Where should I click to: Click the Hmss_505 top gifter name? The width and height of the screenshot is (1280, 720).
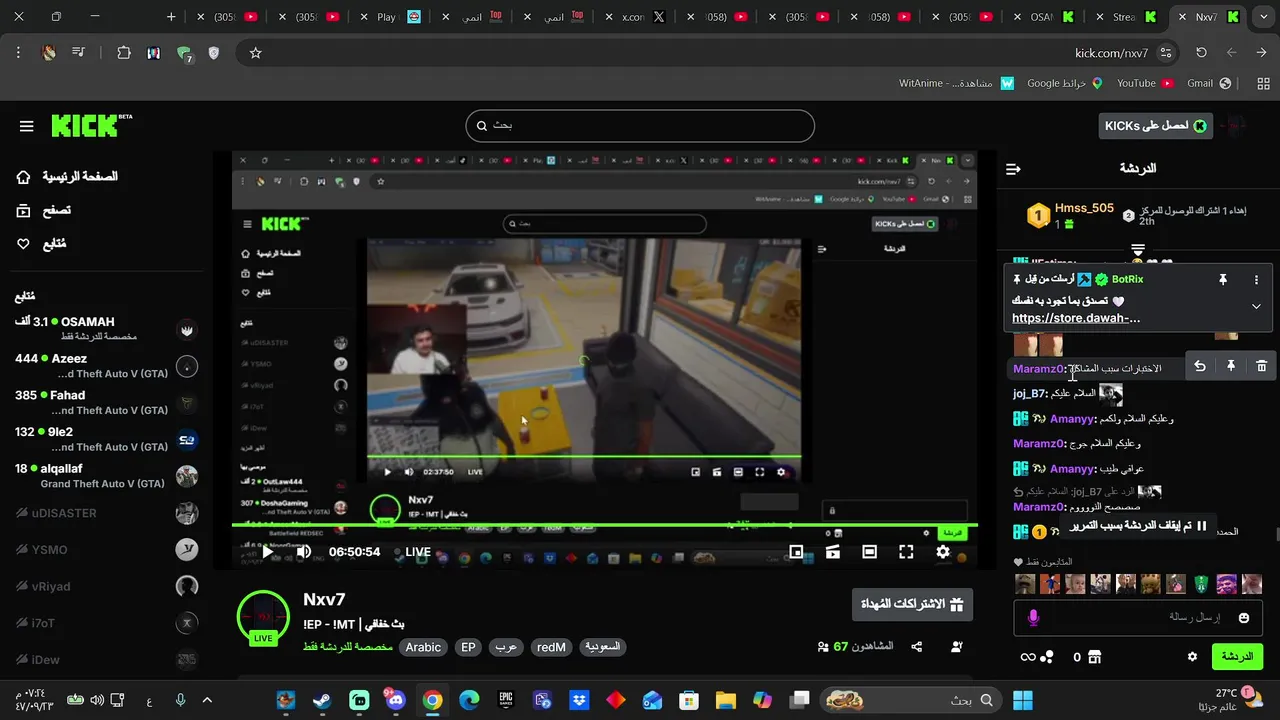(x=1084, y=208)
